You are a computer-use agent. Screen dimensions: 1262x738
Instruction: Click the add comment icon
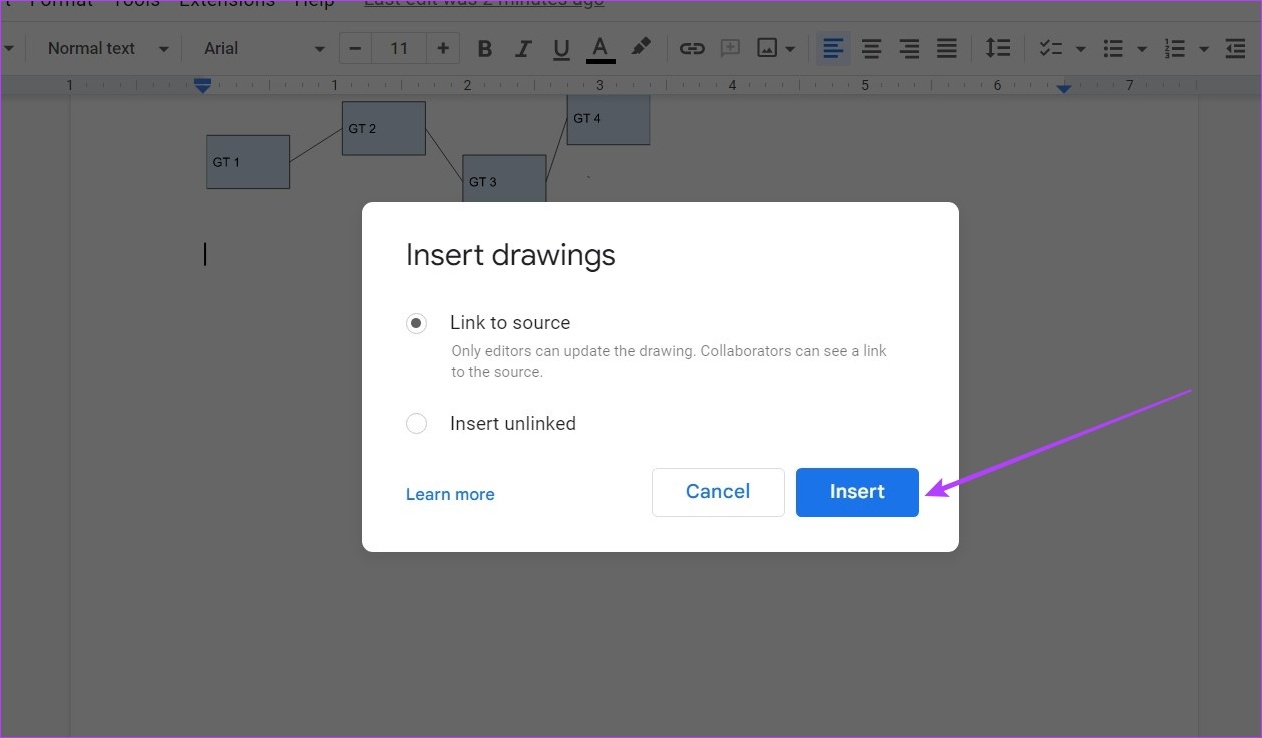(x=730, y=48)
